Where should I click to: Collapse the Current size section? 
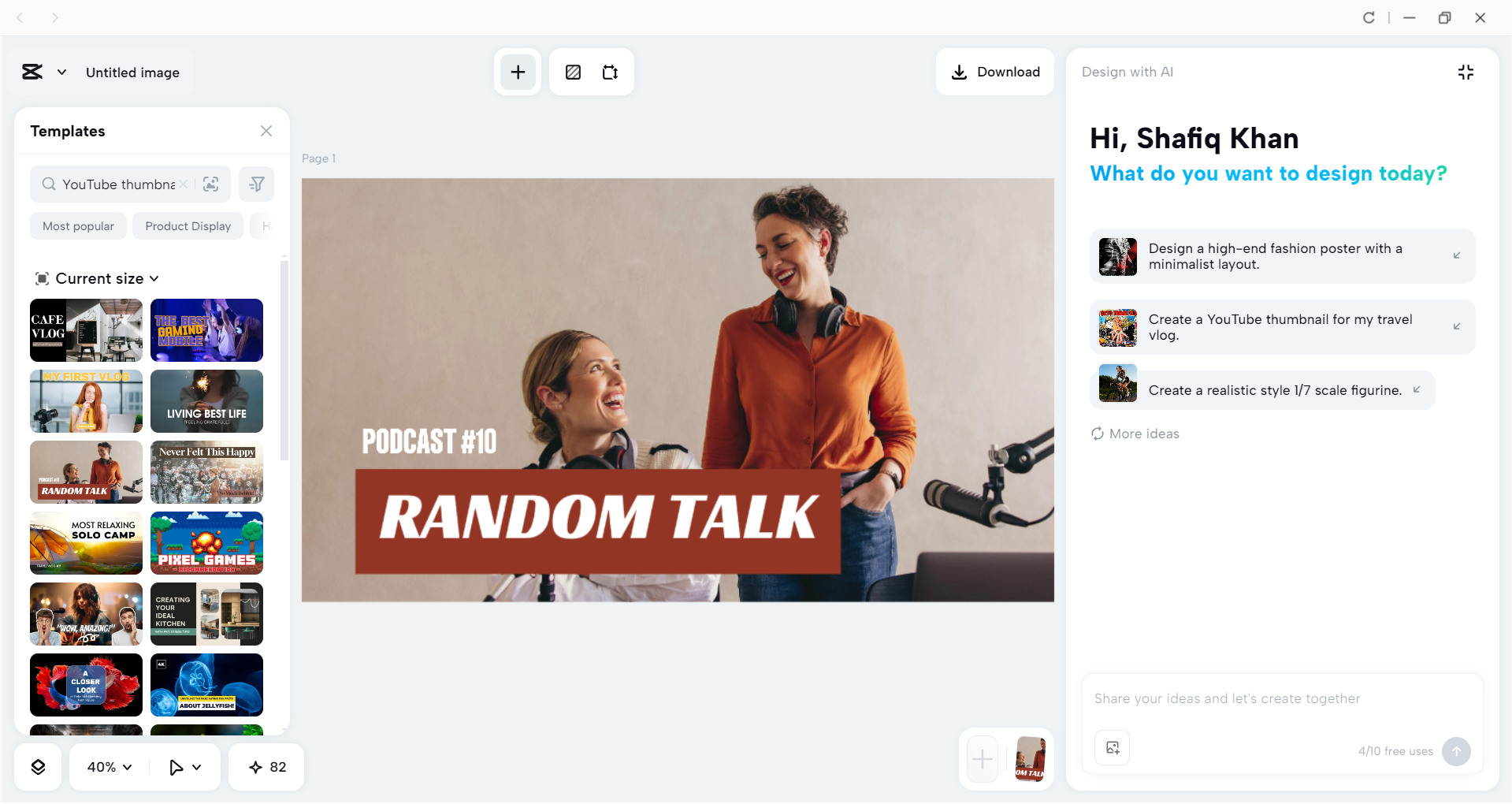154,278
